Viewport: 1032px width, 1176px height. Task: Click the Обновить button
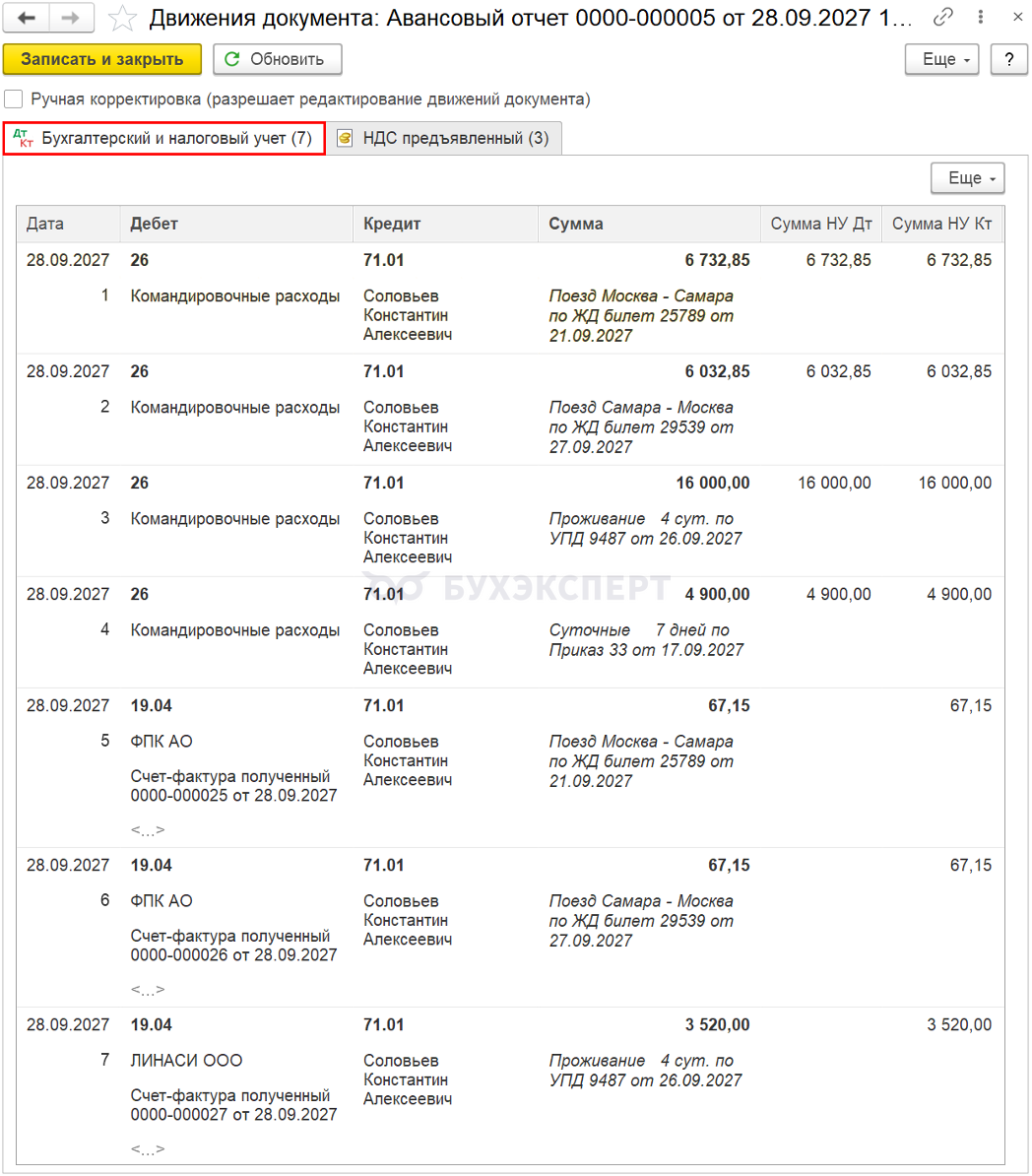coord(278,59)
